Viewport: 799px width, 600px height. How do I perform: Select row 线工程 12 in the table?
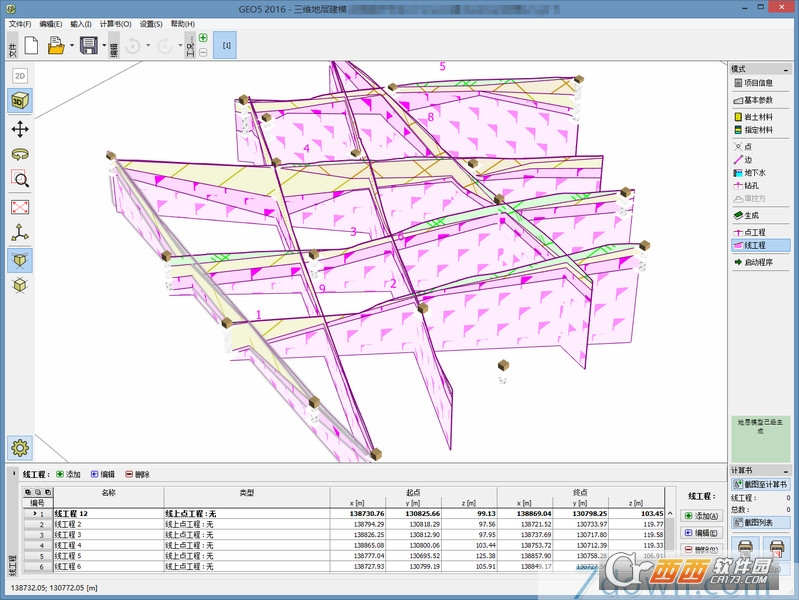pyautogui.click(x=344, y=513)
